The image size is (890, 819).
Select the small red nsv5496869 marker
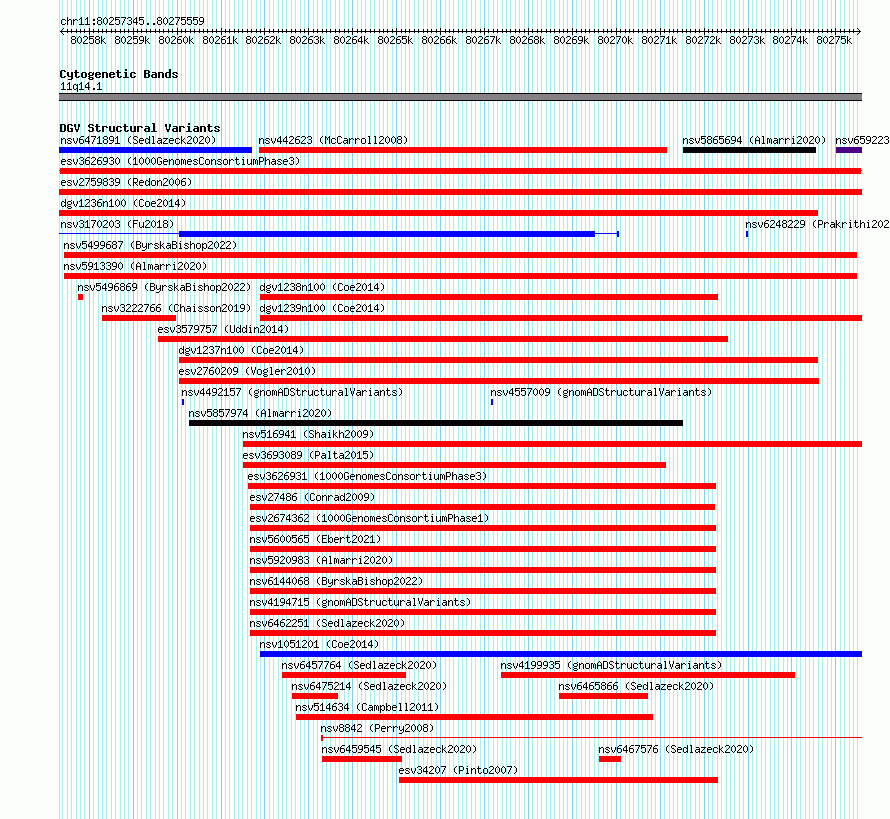(81, 297)
